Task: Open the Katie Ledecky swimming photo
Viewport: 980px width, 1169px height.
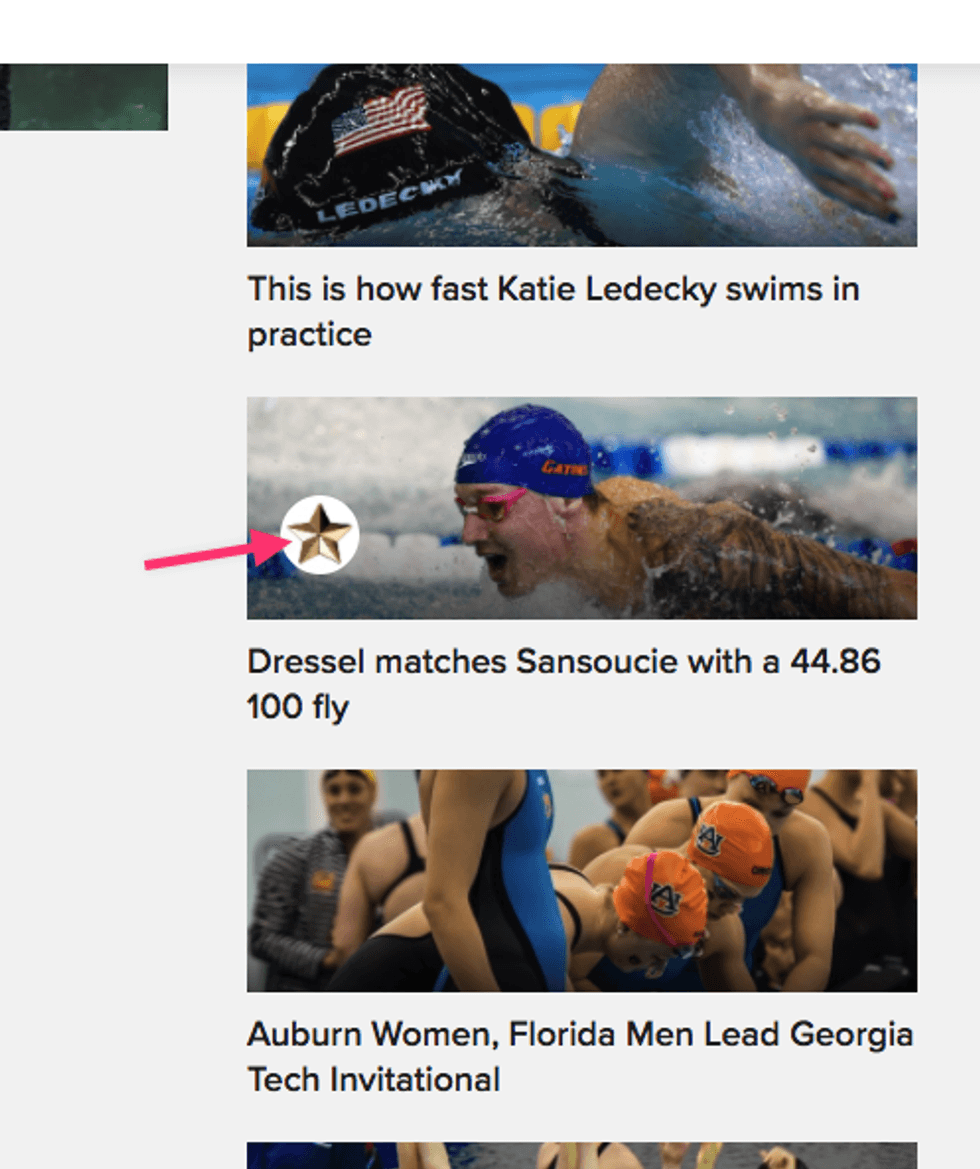Action: [x=582, y=155]
